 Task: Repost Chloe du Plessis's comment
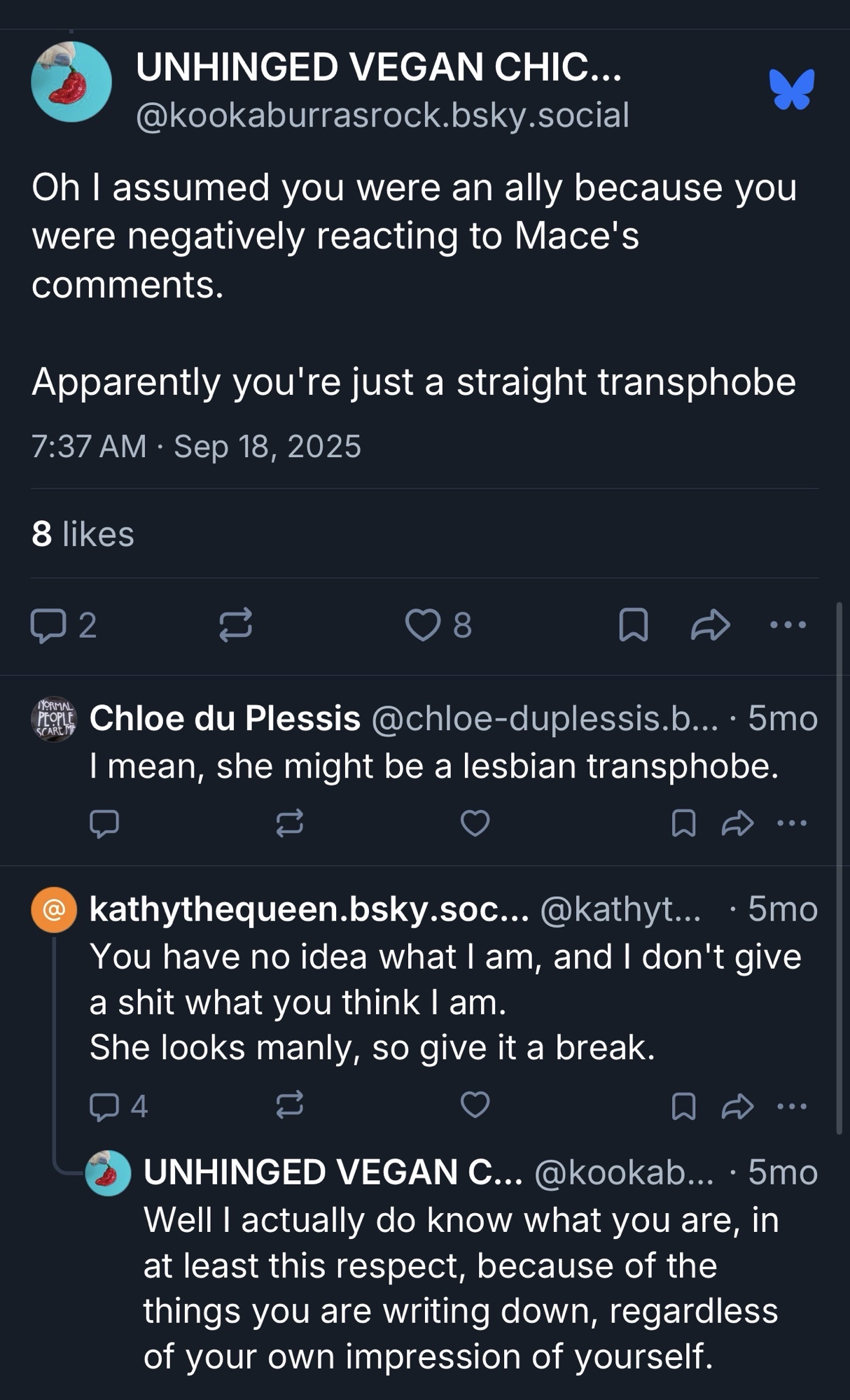[290, 823]
